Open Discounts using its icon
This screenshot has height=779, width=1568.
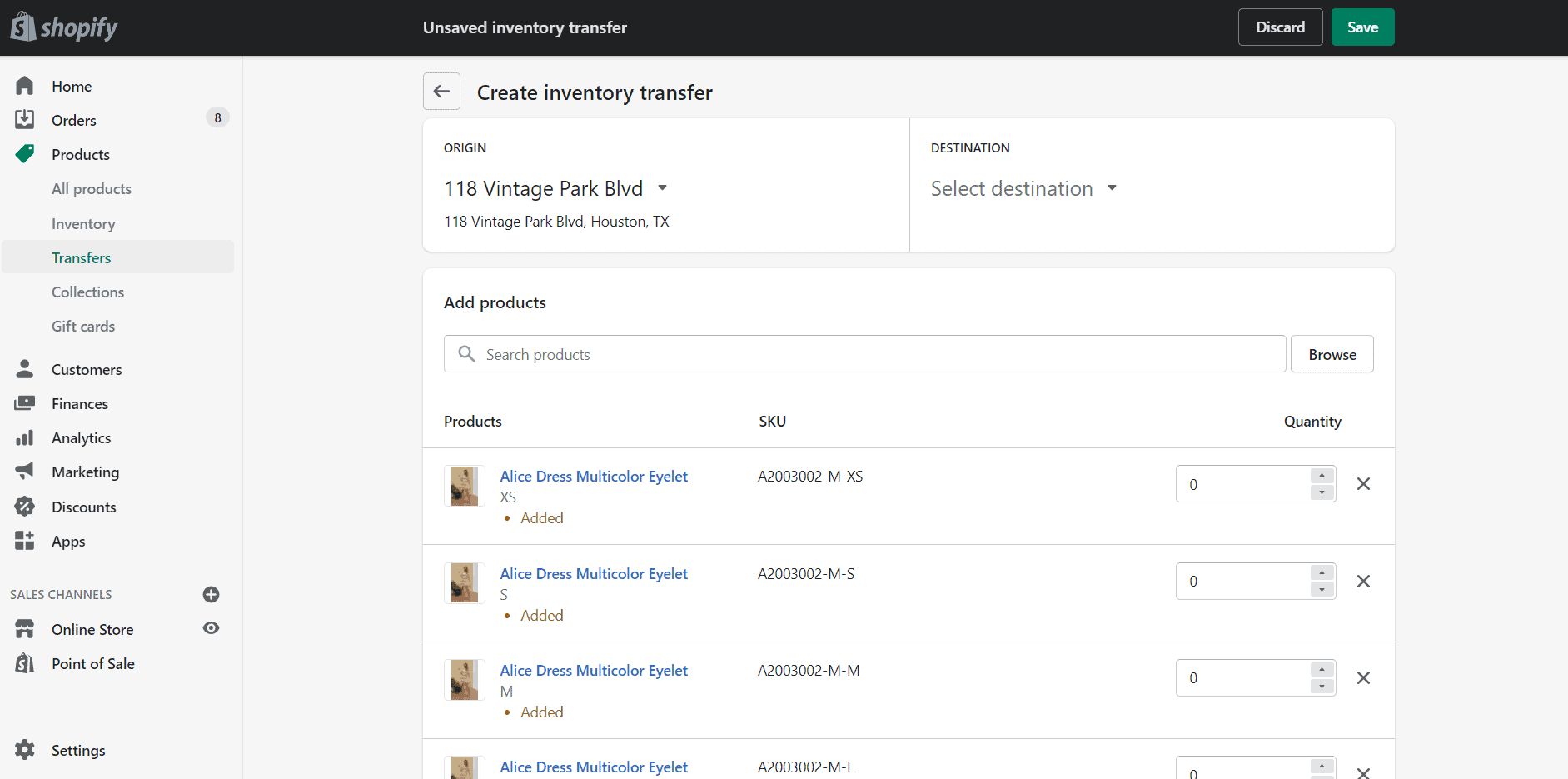click(25, 507)
